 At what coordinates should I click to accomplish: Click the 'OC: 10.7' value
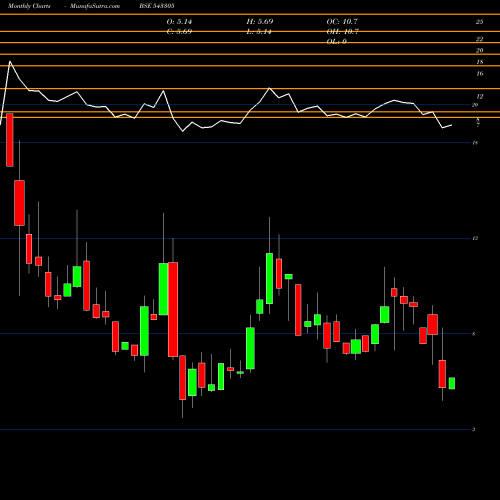pyautogui.click(x=342, y=22)
